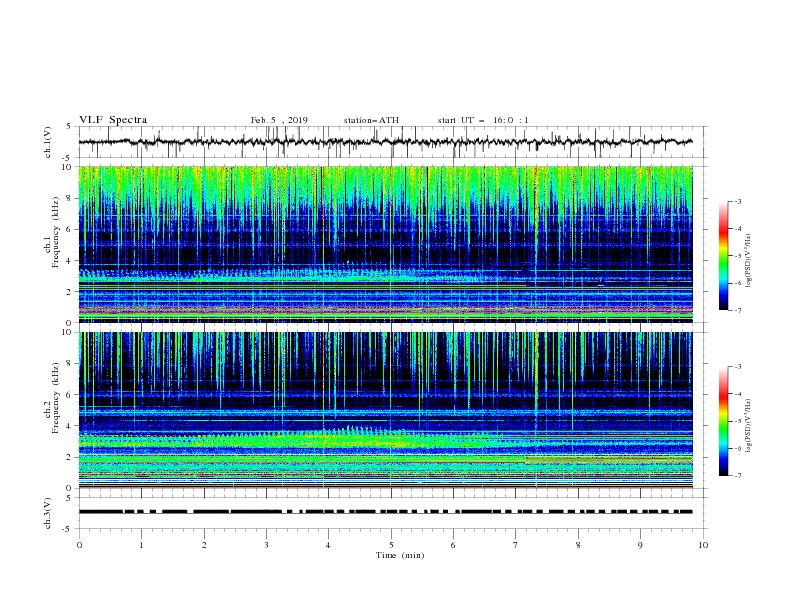Click the "VLF Spectra" plot title
The height and width of the screenshot is (612, 792).
point(113,120)
